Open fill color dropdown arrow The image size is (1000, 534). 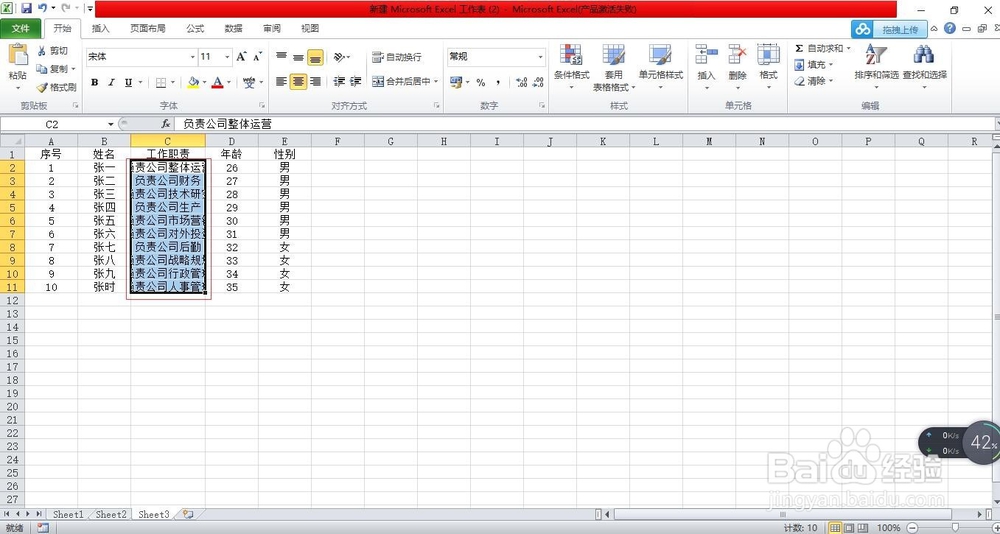pos(204,82)
